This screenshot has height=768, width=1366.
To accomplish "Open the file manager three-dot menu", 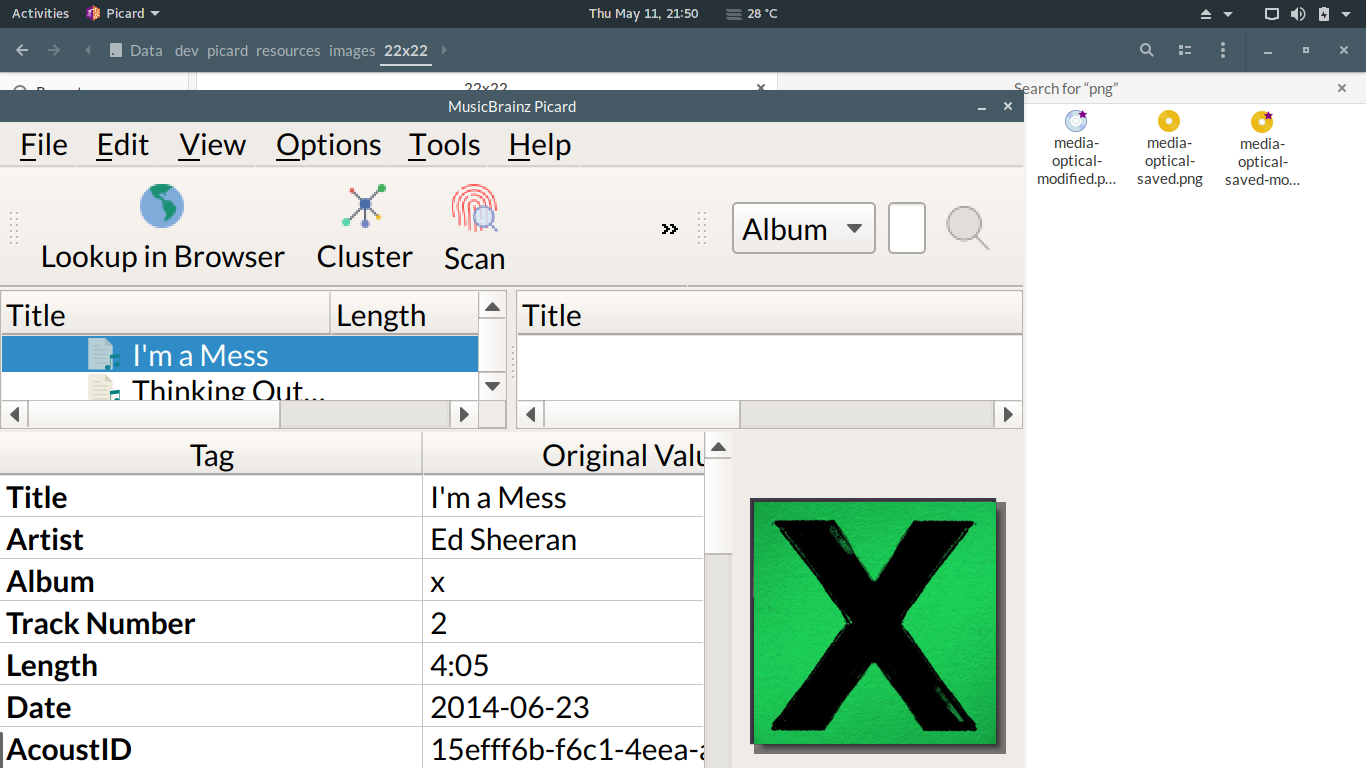I will point(1223,50).
